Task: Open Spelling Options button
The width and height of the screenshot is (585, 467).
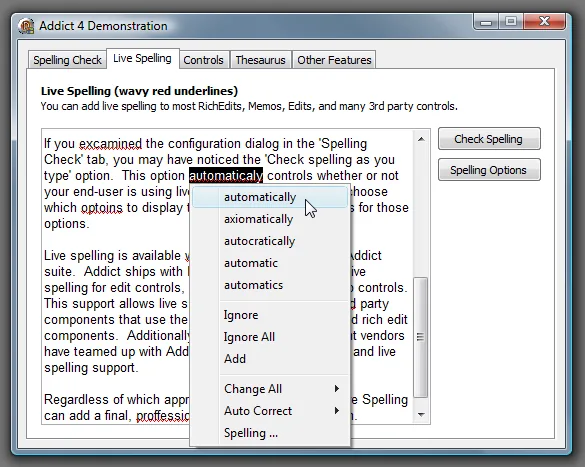Action: pos(489,170)
